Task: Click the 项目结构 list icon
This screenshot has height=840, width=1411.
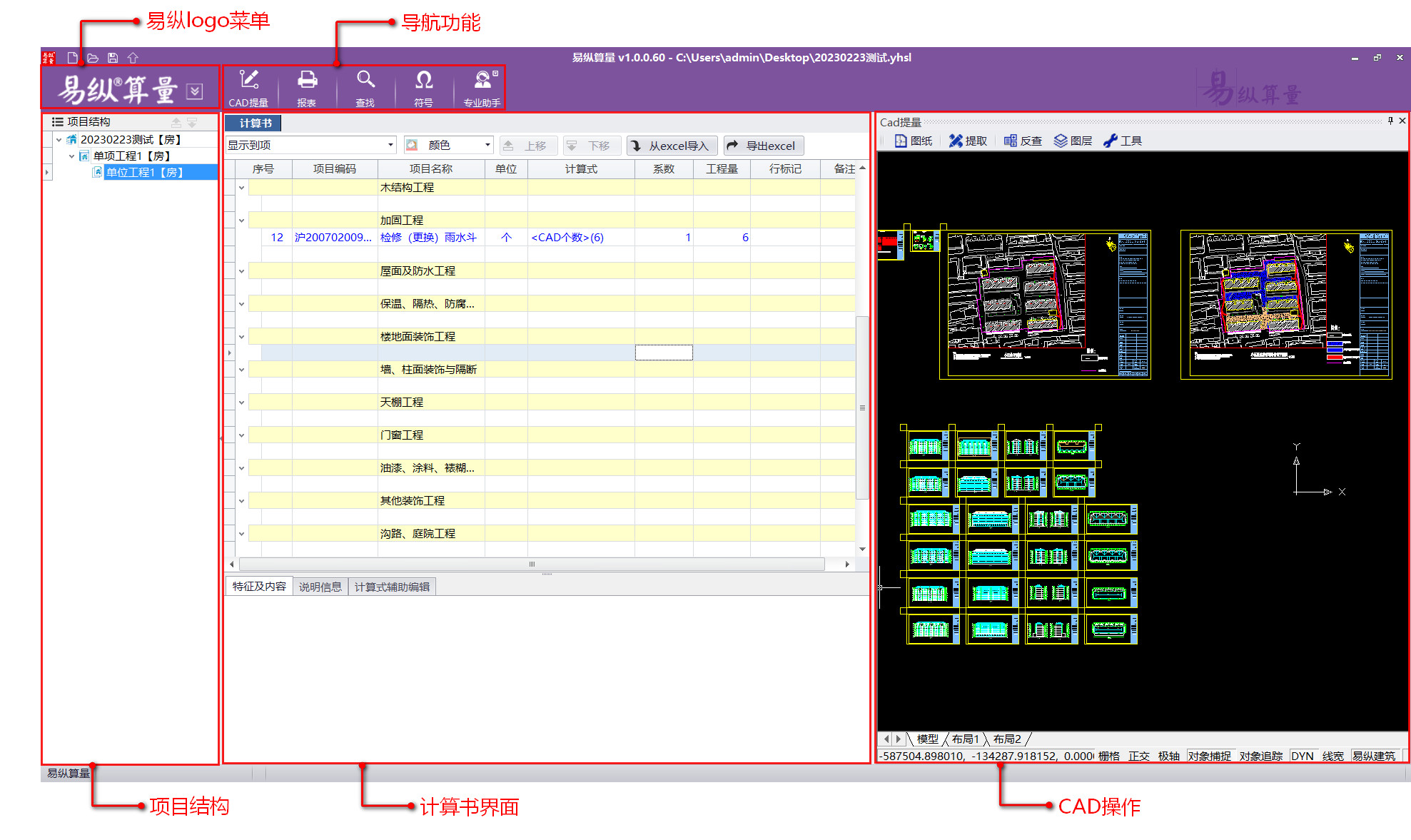Action: pos(58,122)
